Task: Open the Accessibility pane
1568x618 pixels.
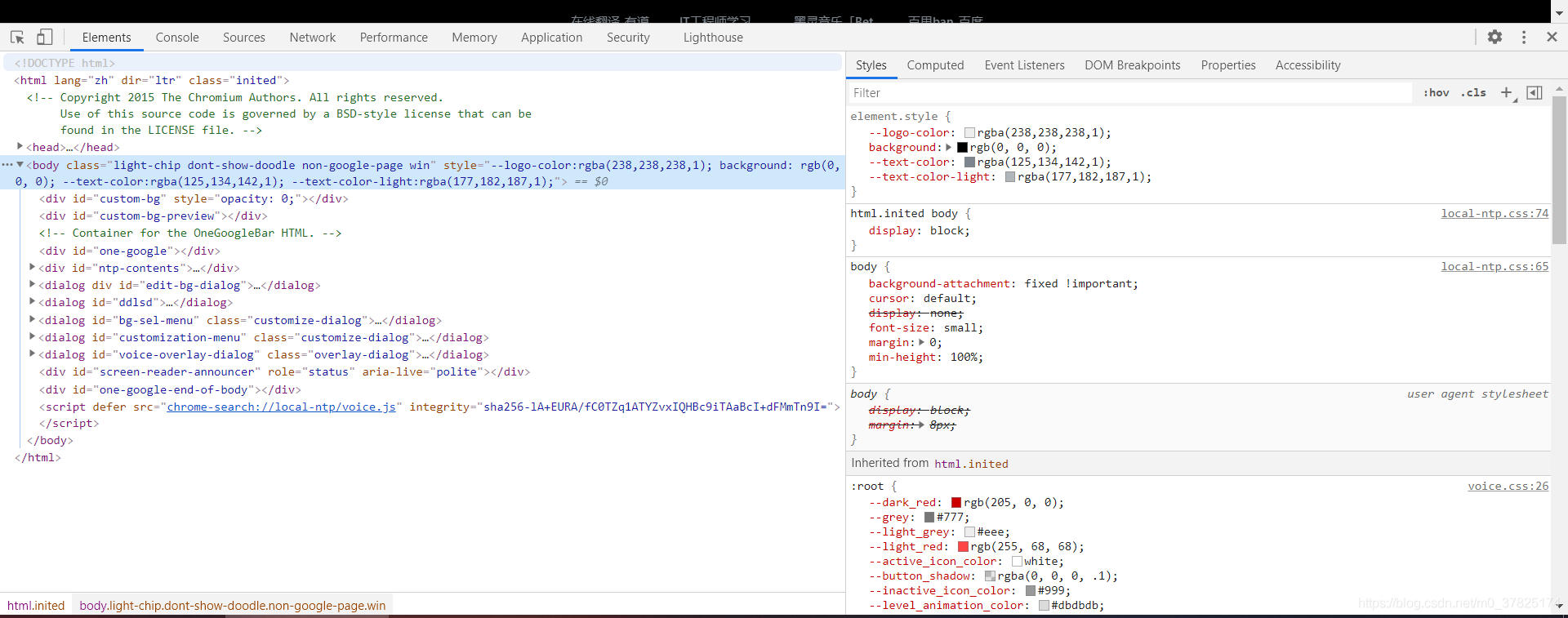Action: coord(1307,65)
